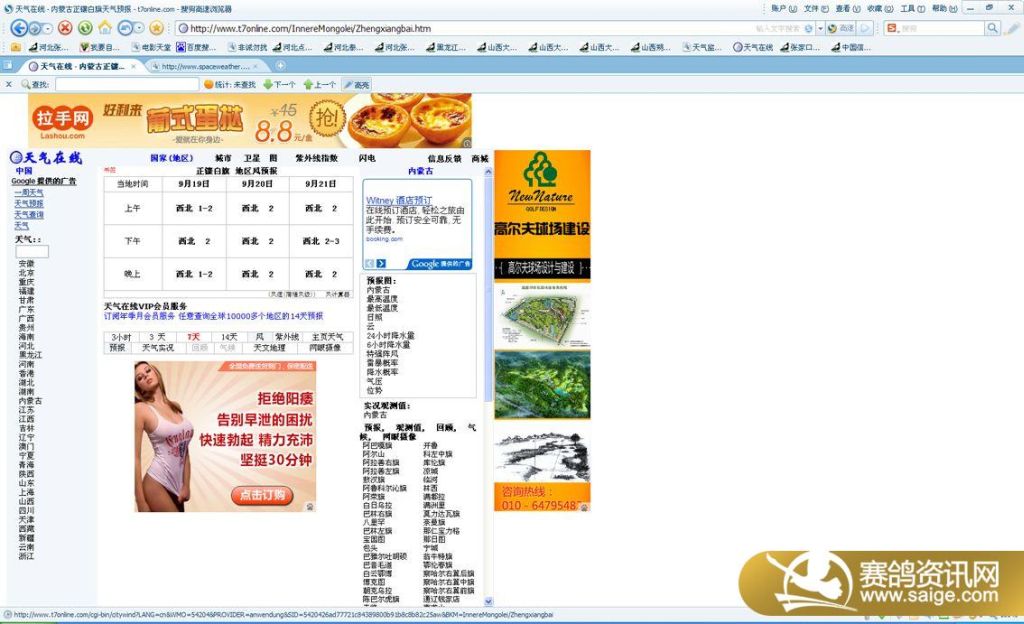Open favorites with the star icon
The height and width of the screenshot is (624, 1024).
point(156,28)
